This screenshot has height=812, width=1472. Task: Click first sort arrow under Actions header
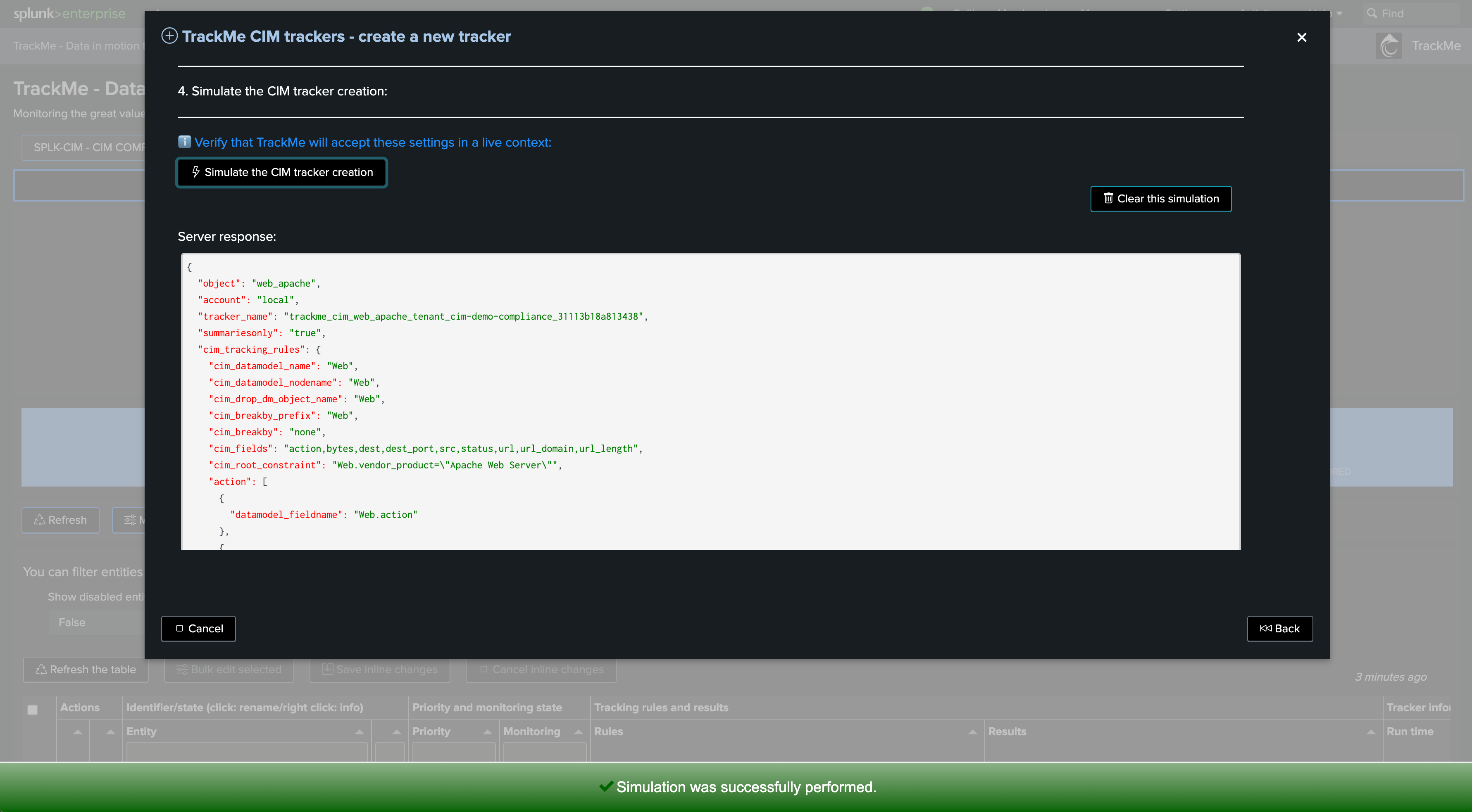[78, 731]
